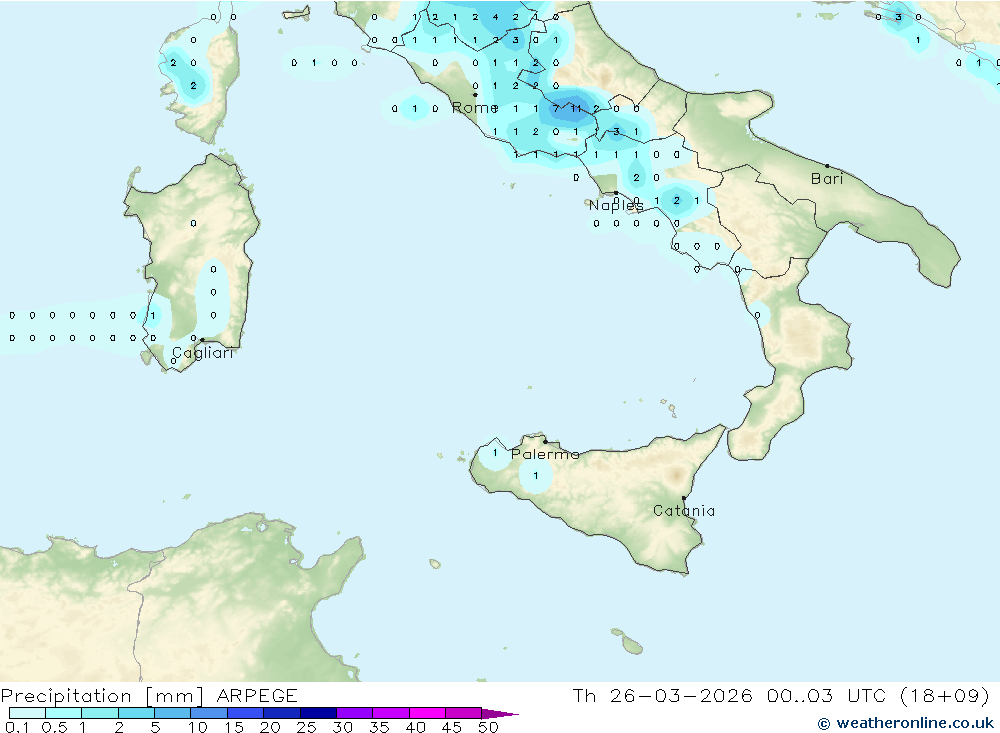Screen dimensions: 1000x733
Task: Click the weatheronline.co.uk copyright link
Action: (906, 723)
